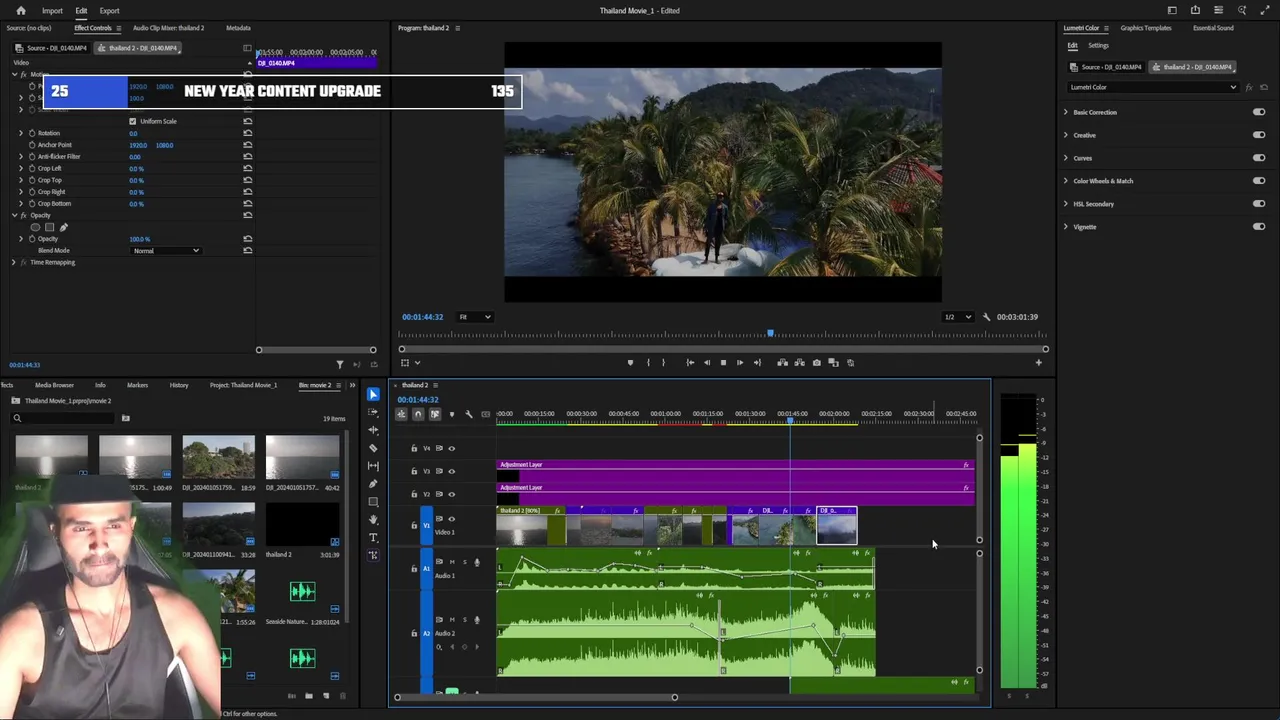Uncheck the Uniform Scale checkbox
1280x720 pixels.
(x=132, y=121)
